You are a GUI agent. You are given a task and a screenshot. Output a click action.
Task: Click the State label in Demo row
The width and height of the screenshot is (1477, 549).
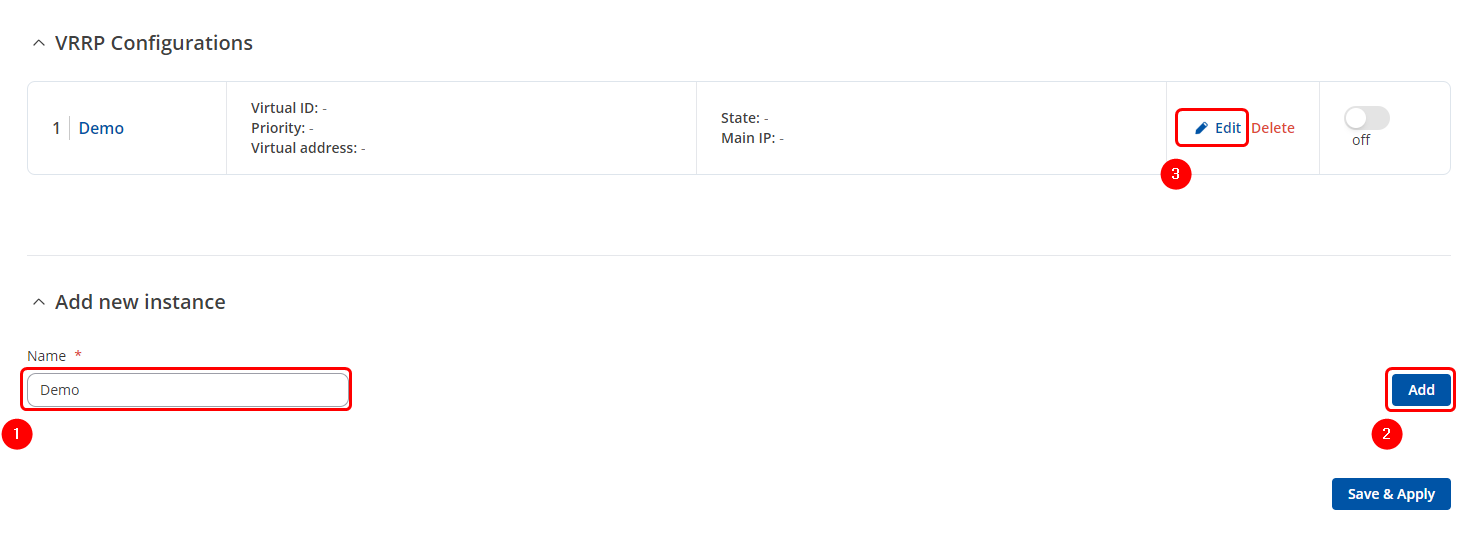740,118
